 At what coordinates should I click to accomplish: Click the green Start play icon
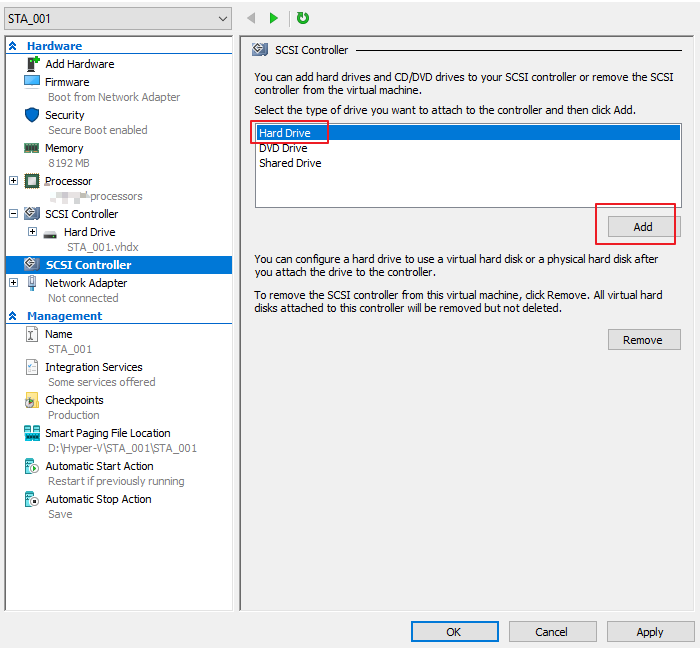tap(274, 18)
